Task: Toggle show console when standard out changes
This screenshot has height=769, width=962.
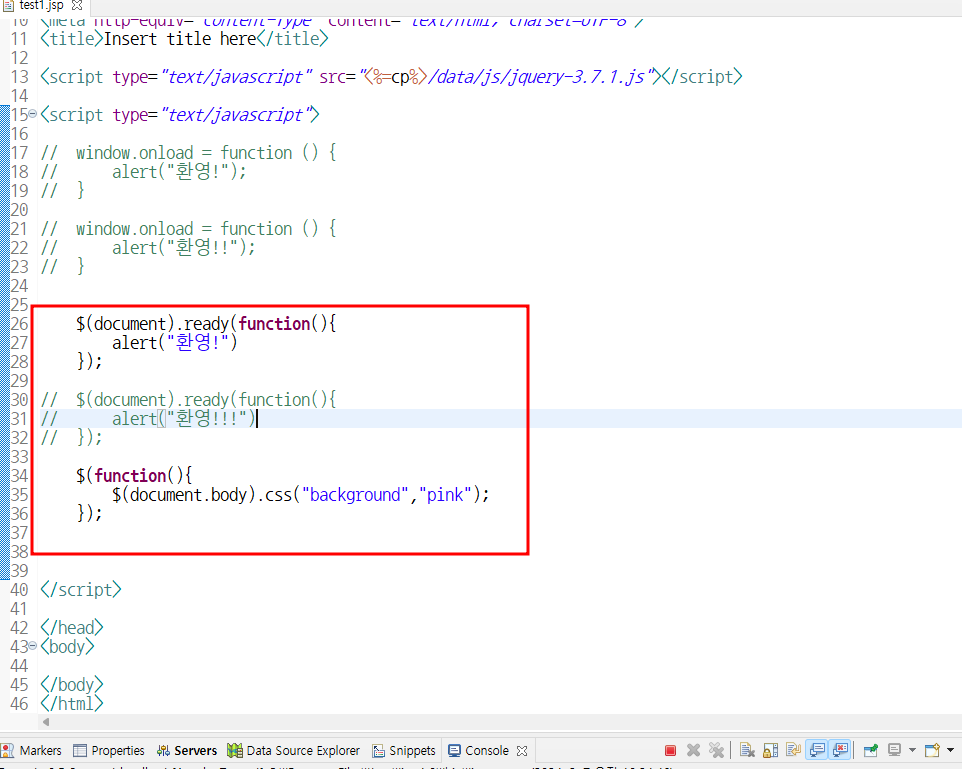Action: [817, 750]
